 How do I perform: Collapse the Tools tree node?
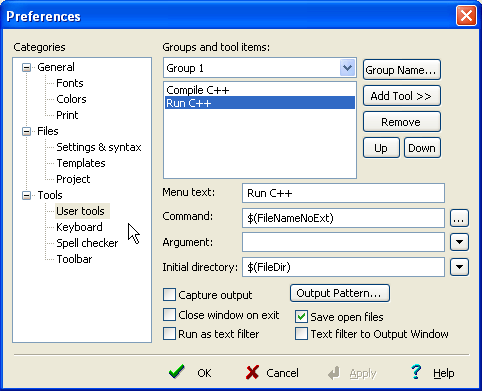(26, 195)
